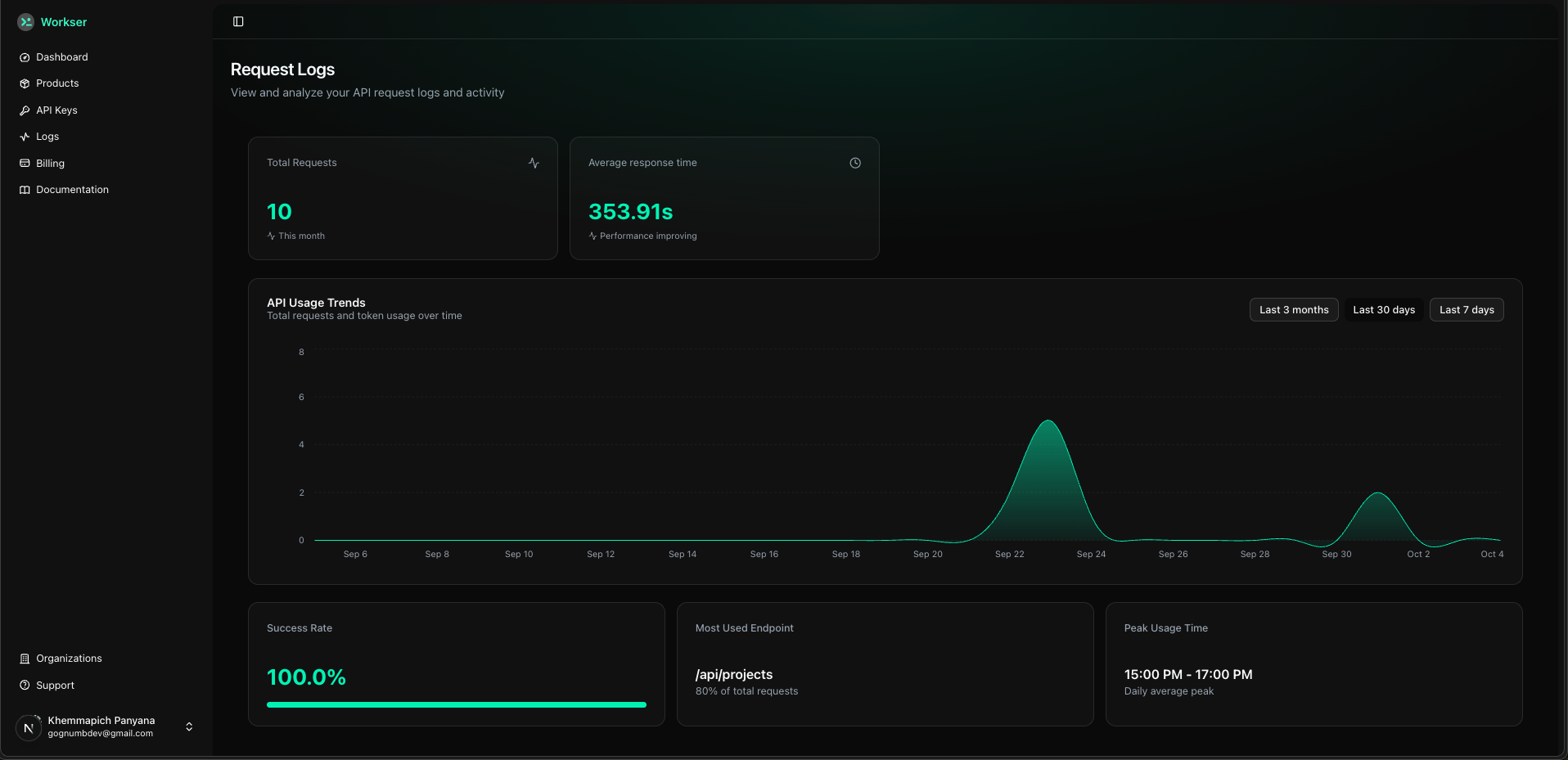This screenshot has width=1568, height=760.
Task: Click the Sep 22 chart peak
Action: (1048, 421)
